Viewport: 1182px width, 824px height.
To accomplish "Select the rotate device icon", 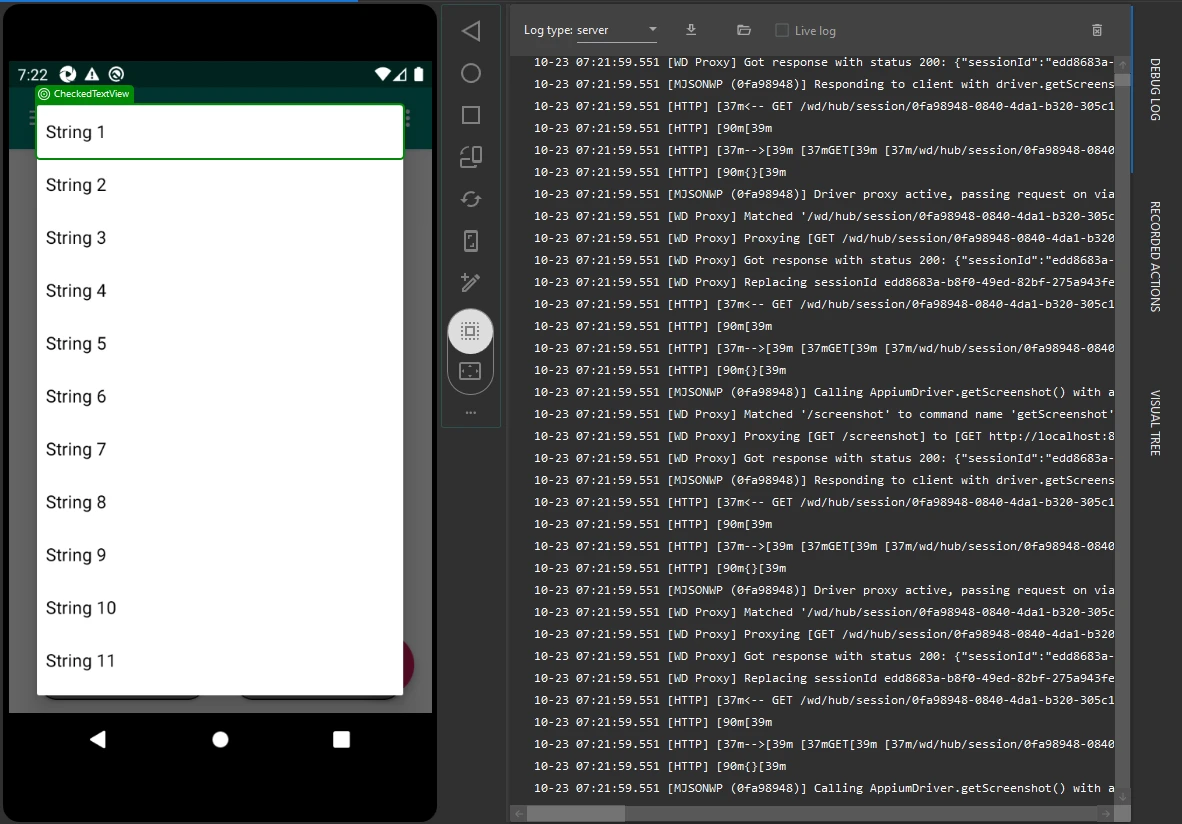I will 471,157.
